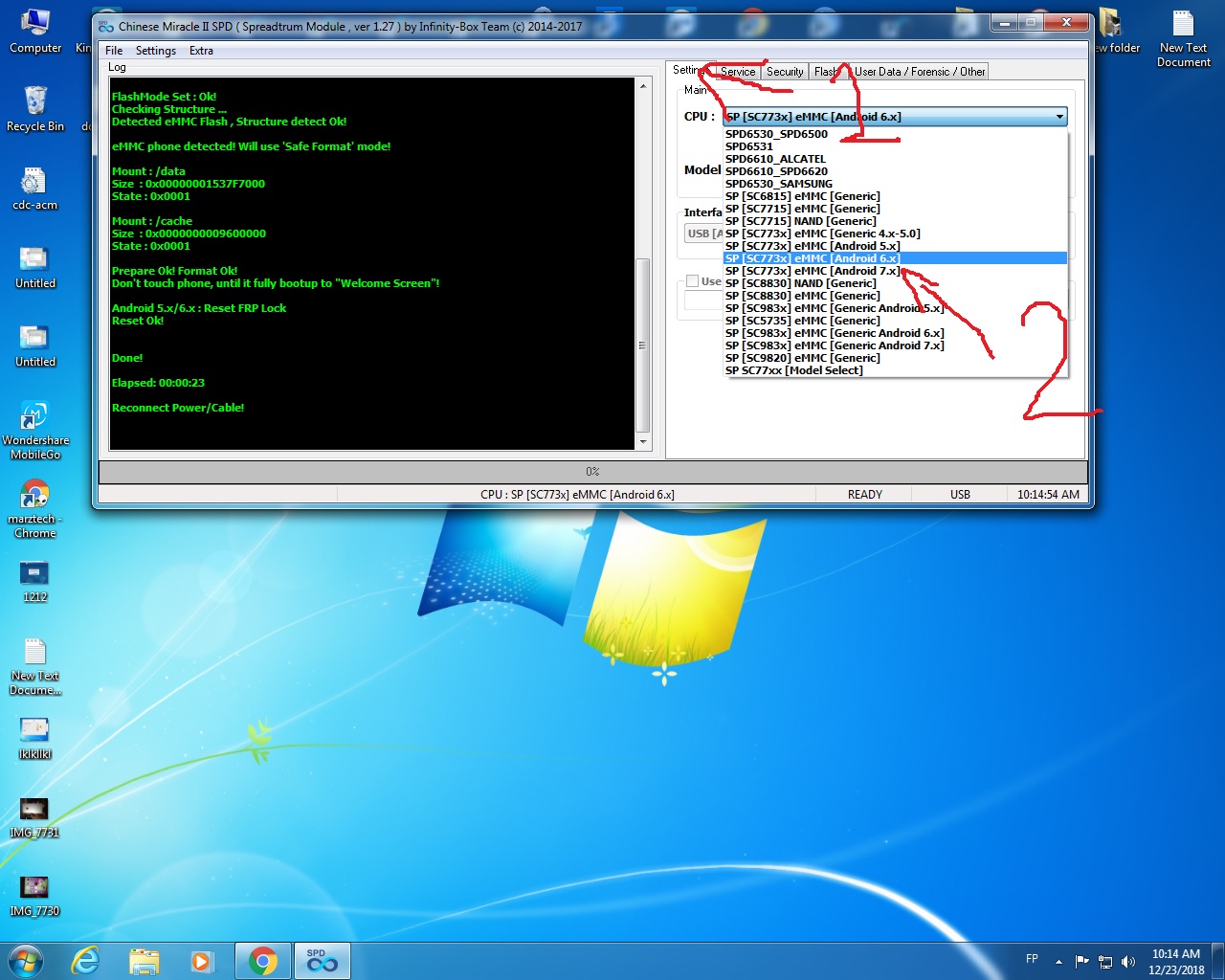This screenshot has height=980, width=1225.
Task: Click the Windows Start button
Action: point(25,961)
